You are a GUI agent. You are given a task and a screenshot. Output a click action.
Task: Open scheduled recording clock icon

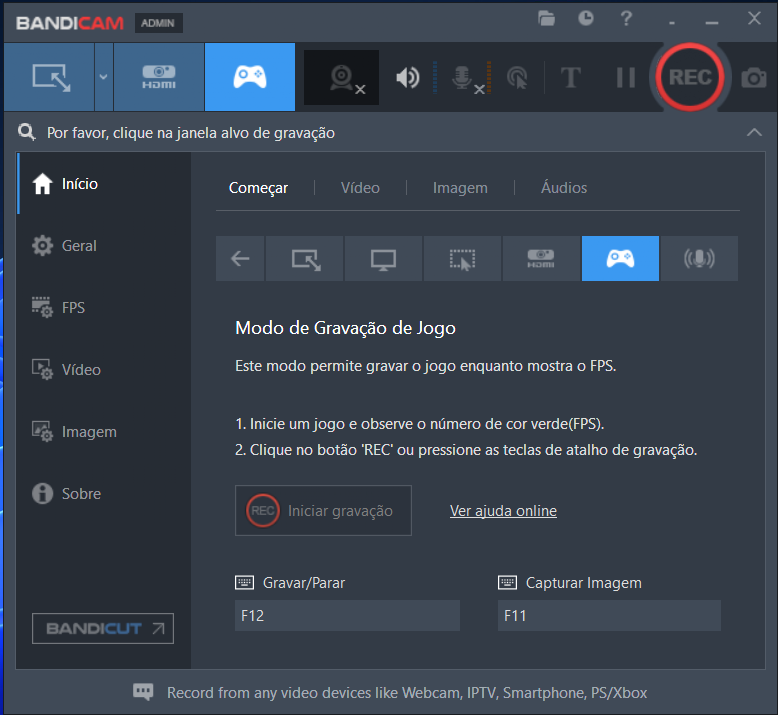pyautogui.click(x=586, y=18)
